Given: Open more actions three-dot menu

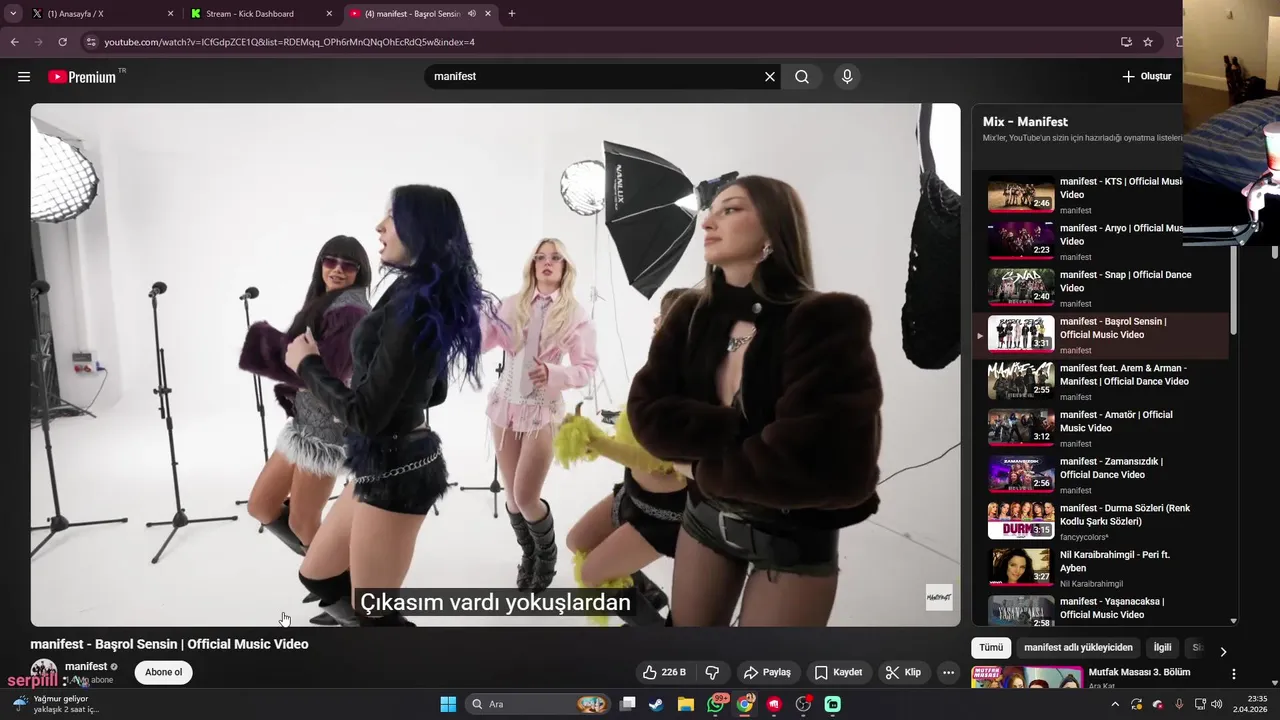Looking at the screenshot, I should point(948,672).
